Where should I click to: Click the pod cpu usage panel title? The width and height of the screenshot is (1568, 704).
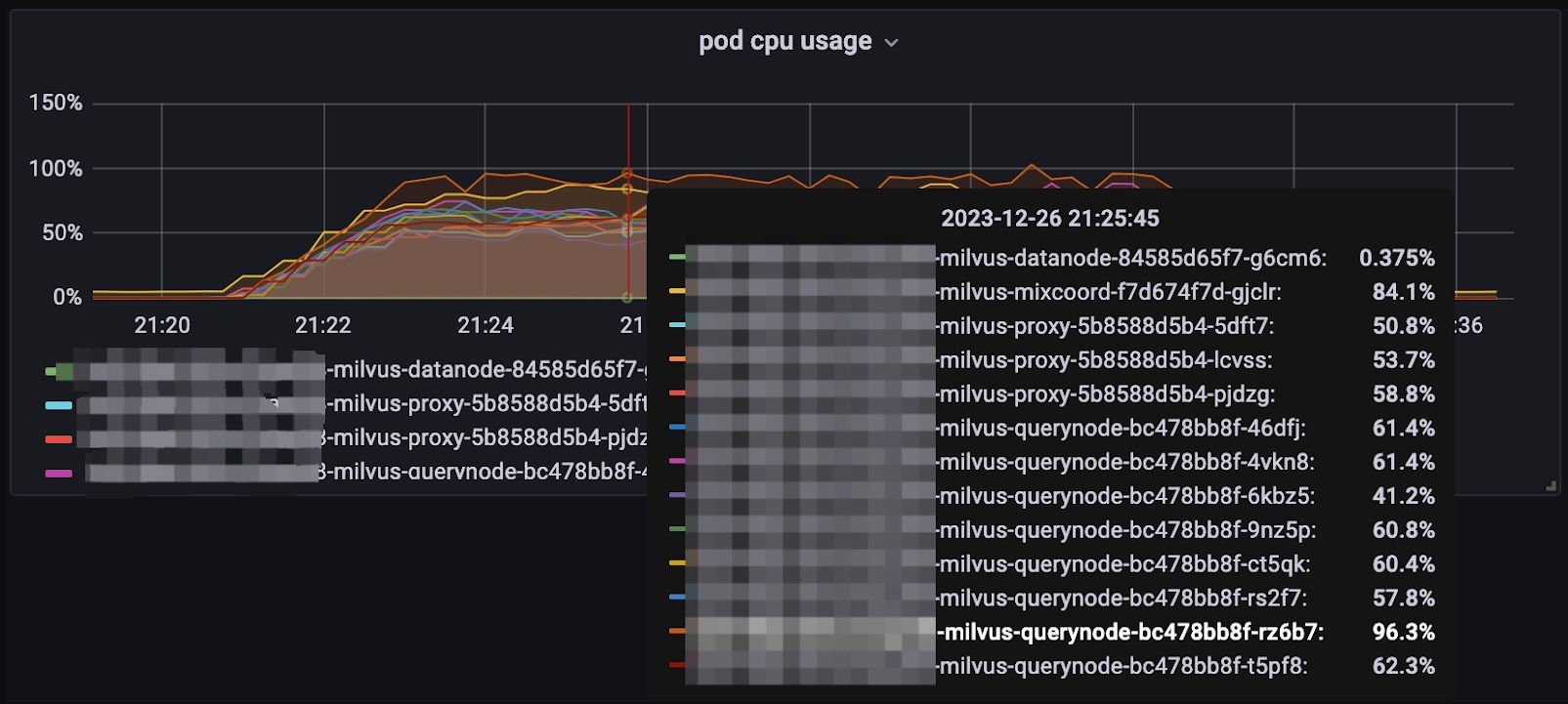pos(784,41)
